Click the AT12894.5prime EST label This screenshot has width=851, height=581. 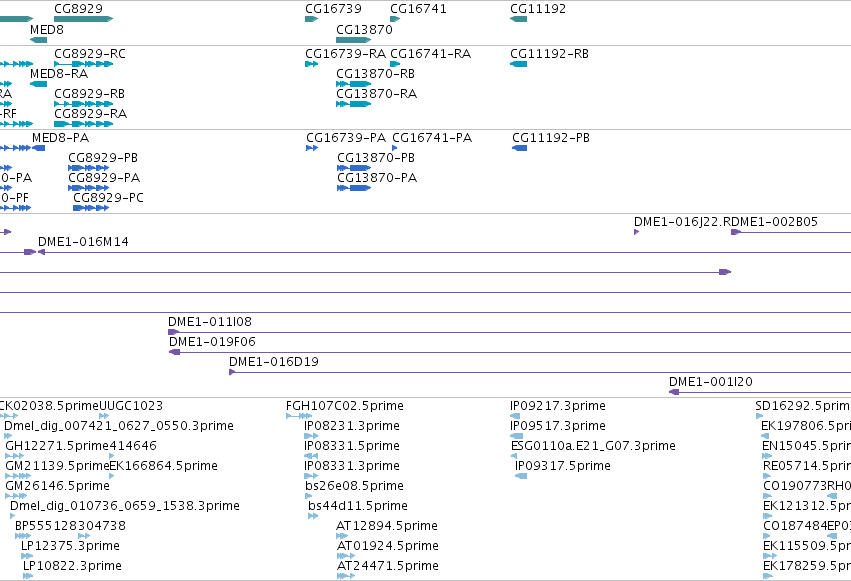387,526
